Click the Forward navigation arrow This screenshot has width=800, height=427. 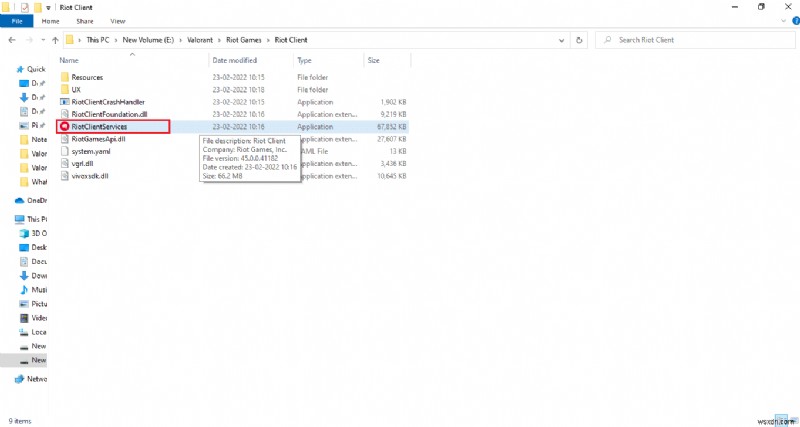[x=29, y=40]
